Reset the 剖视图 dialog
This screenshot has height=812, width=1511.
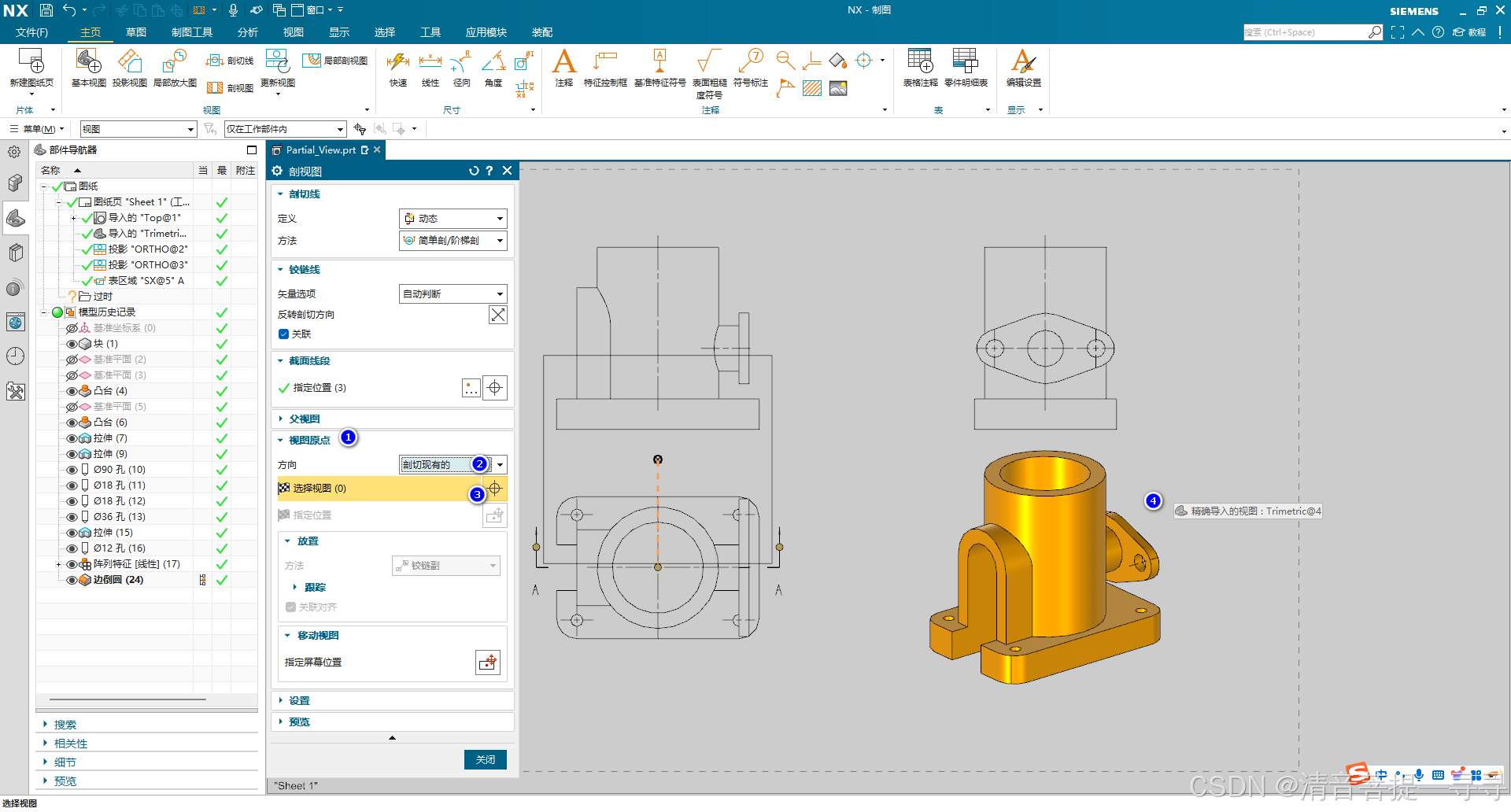473,171
